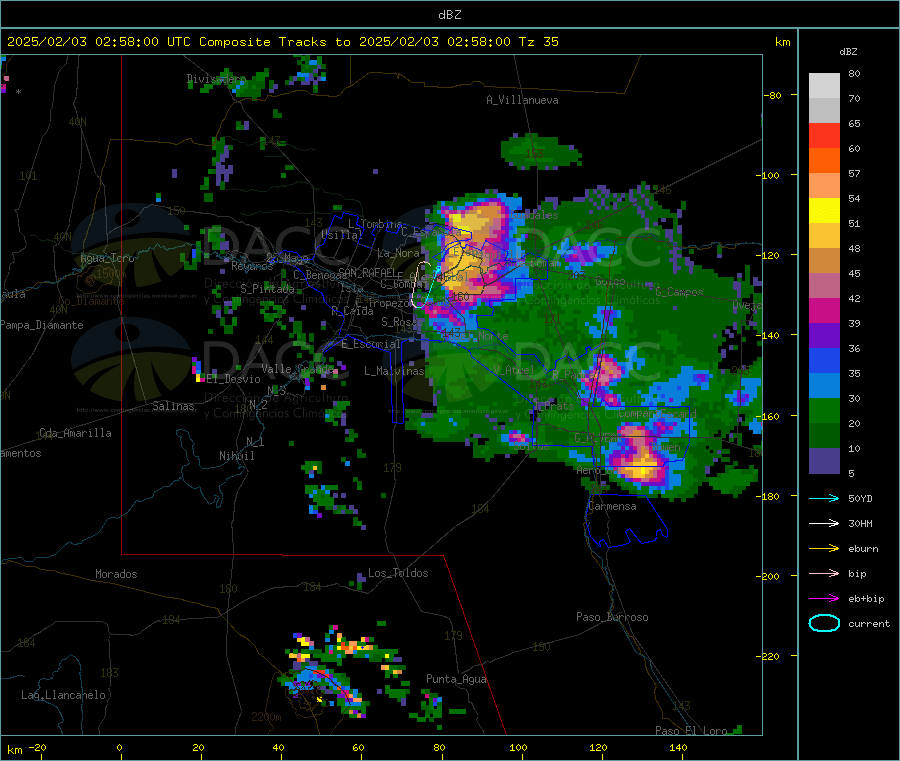Pick the red swatch between 65 and 60
Screen dimensions: 900x761
coord(824,135)
